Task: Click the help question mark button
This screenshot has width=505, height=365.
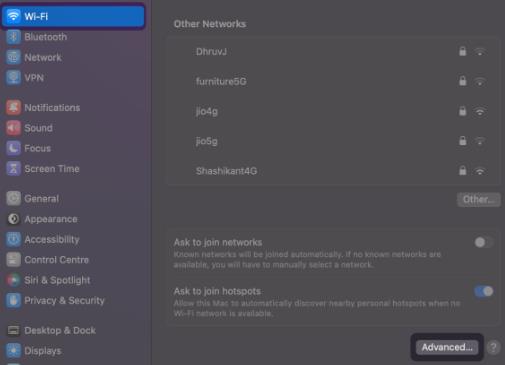Action: coord(493,347)
